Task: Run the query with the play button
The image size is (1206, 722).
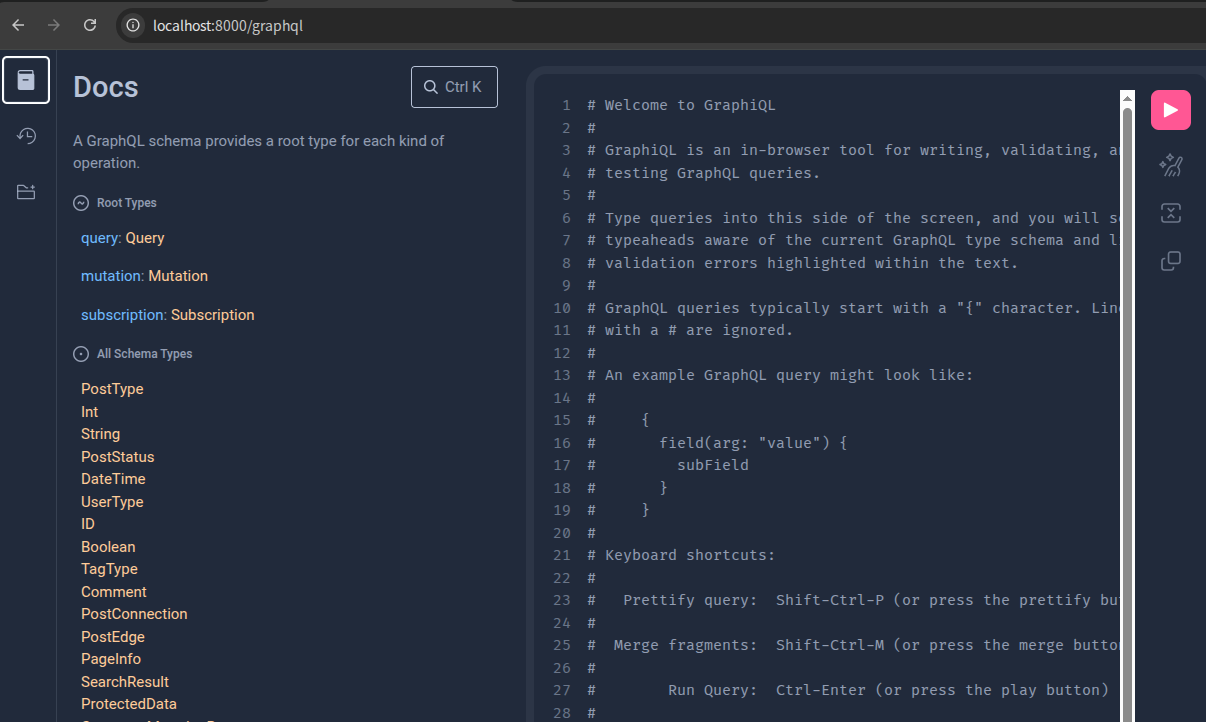Action: coord(1170,110)
